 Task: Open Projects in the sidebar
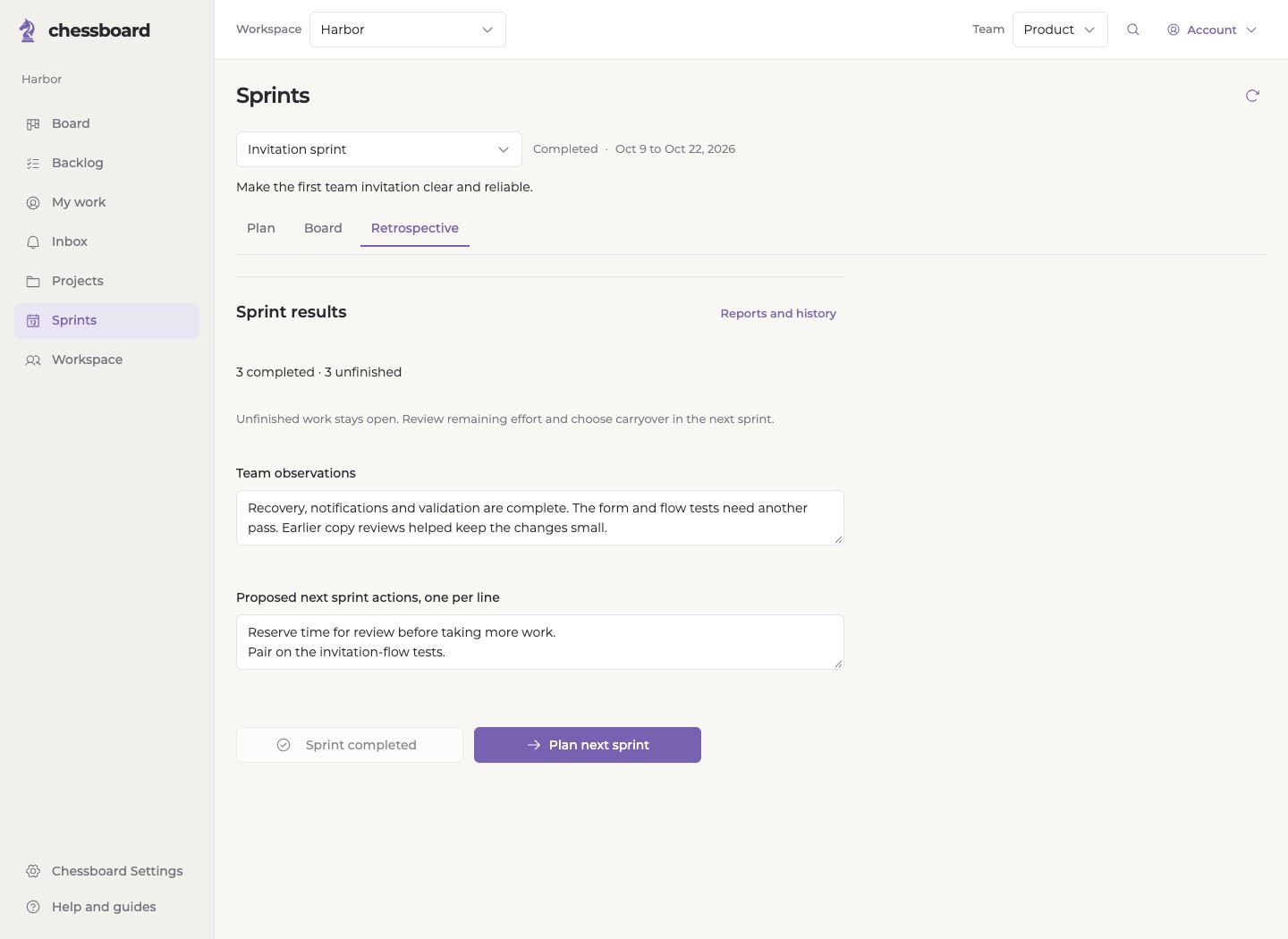tap(106, 282)
